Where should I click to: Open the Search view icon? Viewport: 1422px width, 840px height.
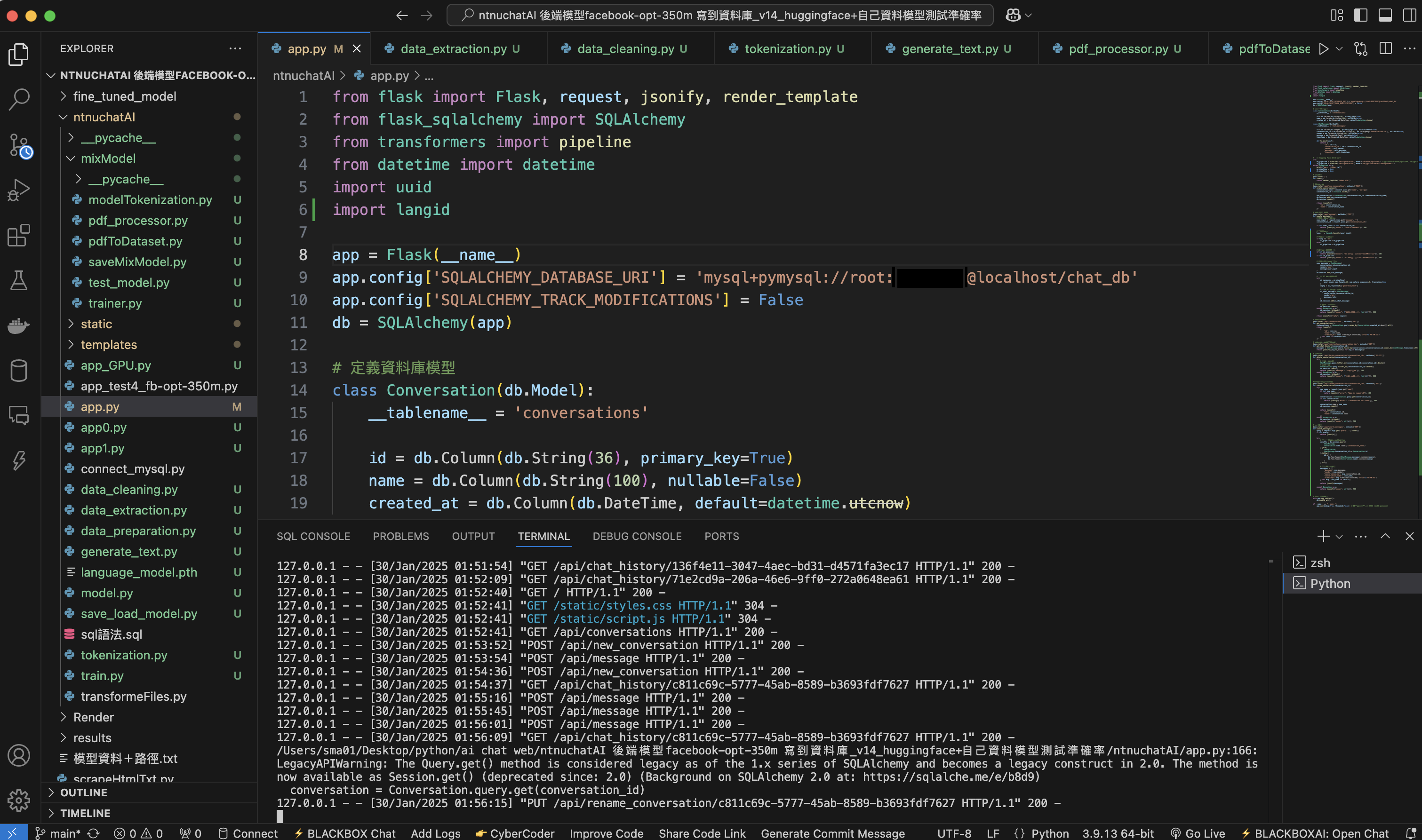19,99
